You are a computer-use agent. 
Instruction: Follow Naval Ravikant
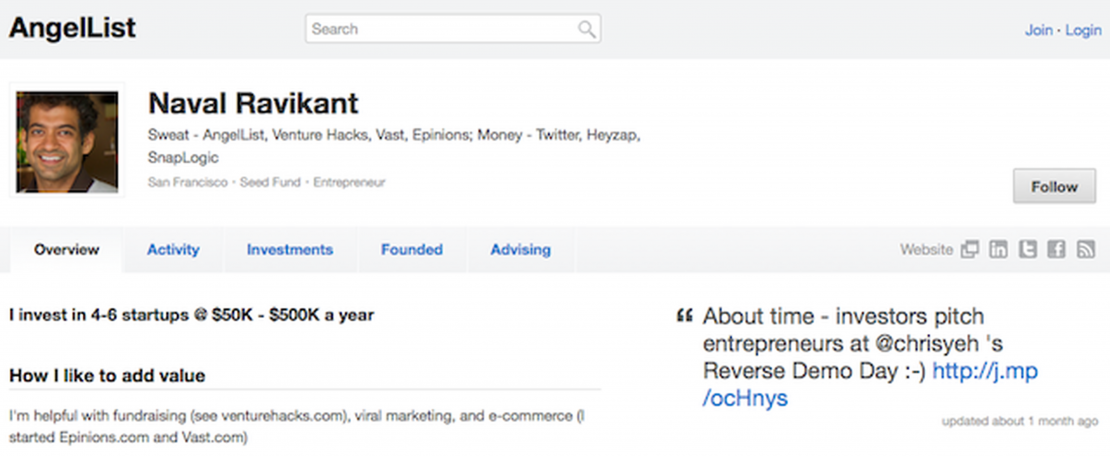pos(1054,186)
